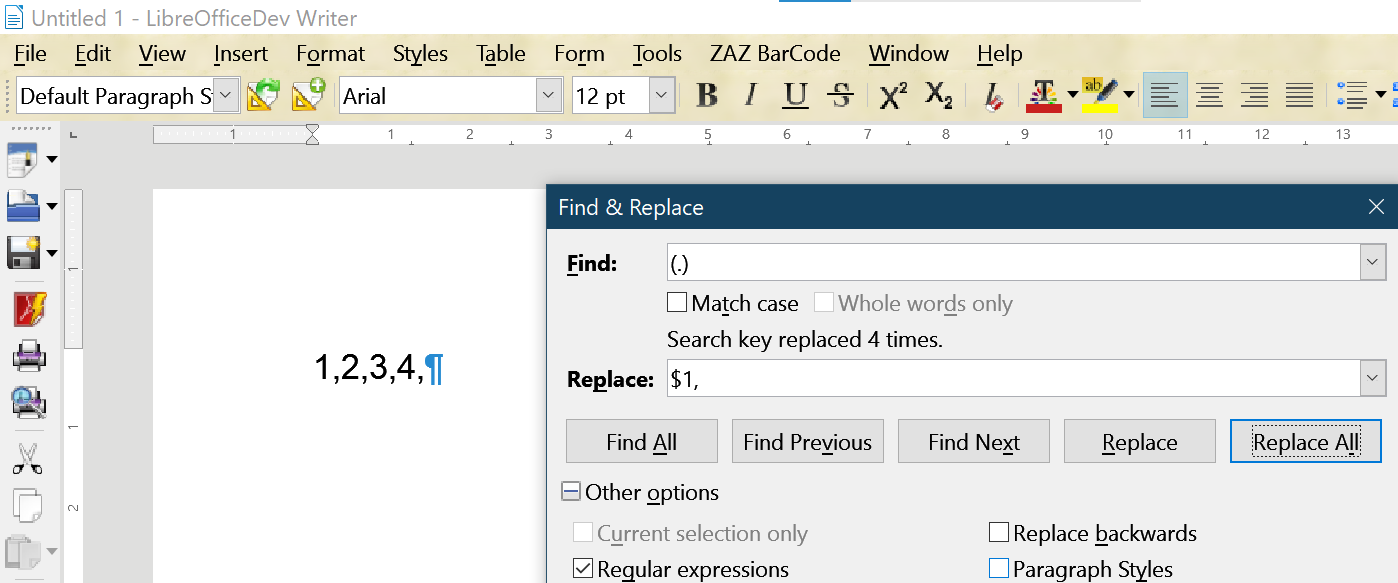Clear direct formatting
The image size is (1398, 583).
click(992, 95)
